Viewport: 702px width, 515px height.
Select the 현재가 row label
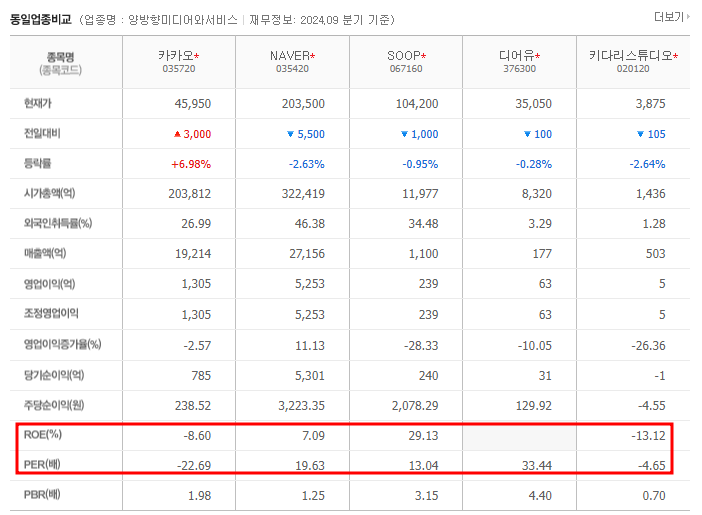[x=38, y=103]
